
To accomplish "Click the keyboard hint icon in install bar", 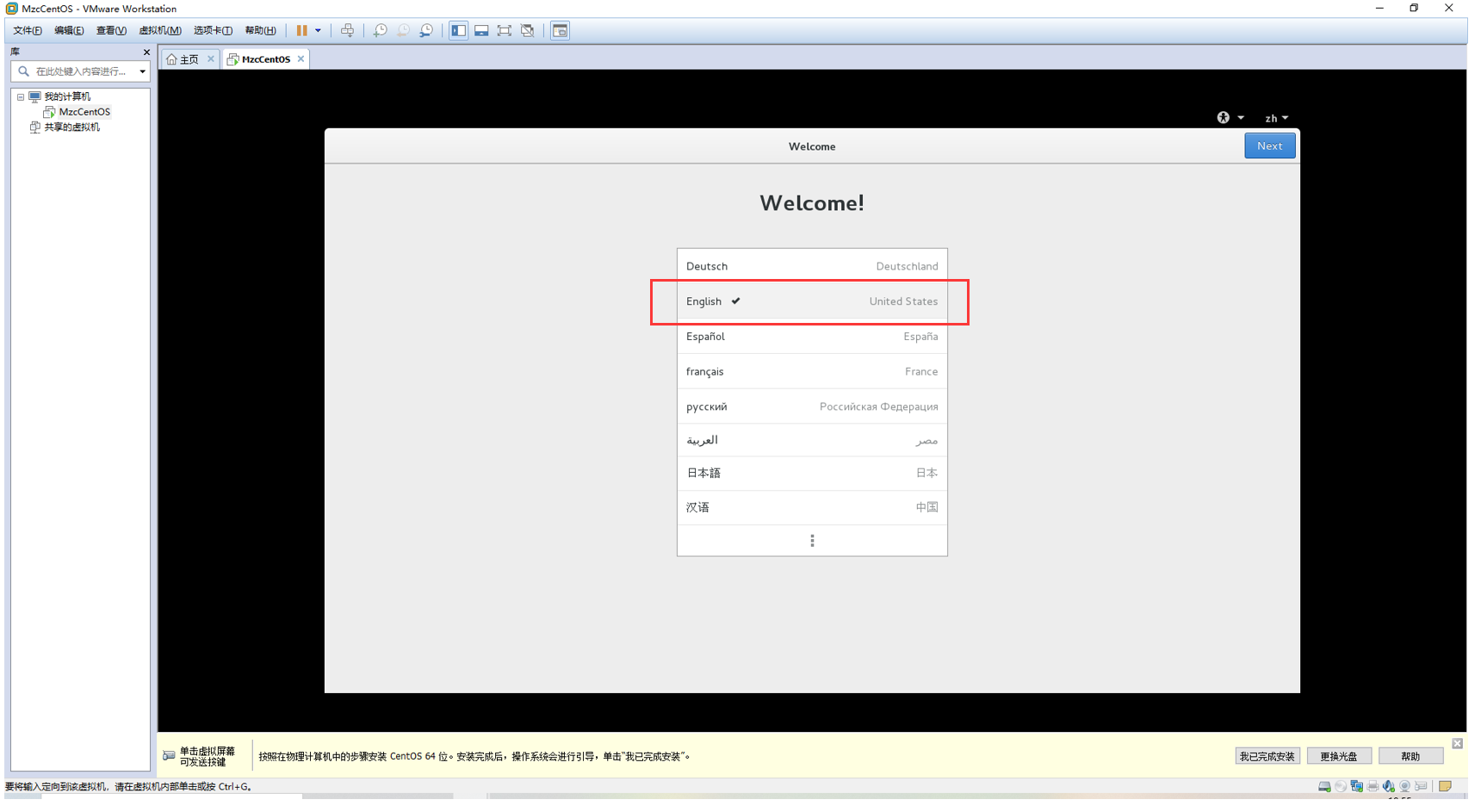I will point(169,757).
